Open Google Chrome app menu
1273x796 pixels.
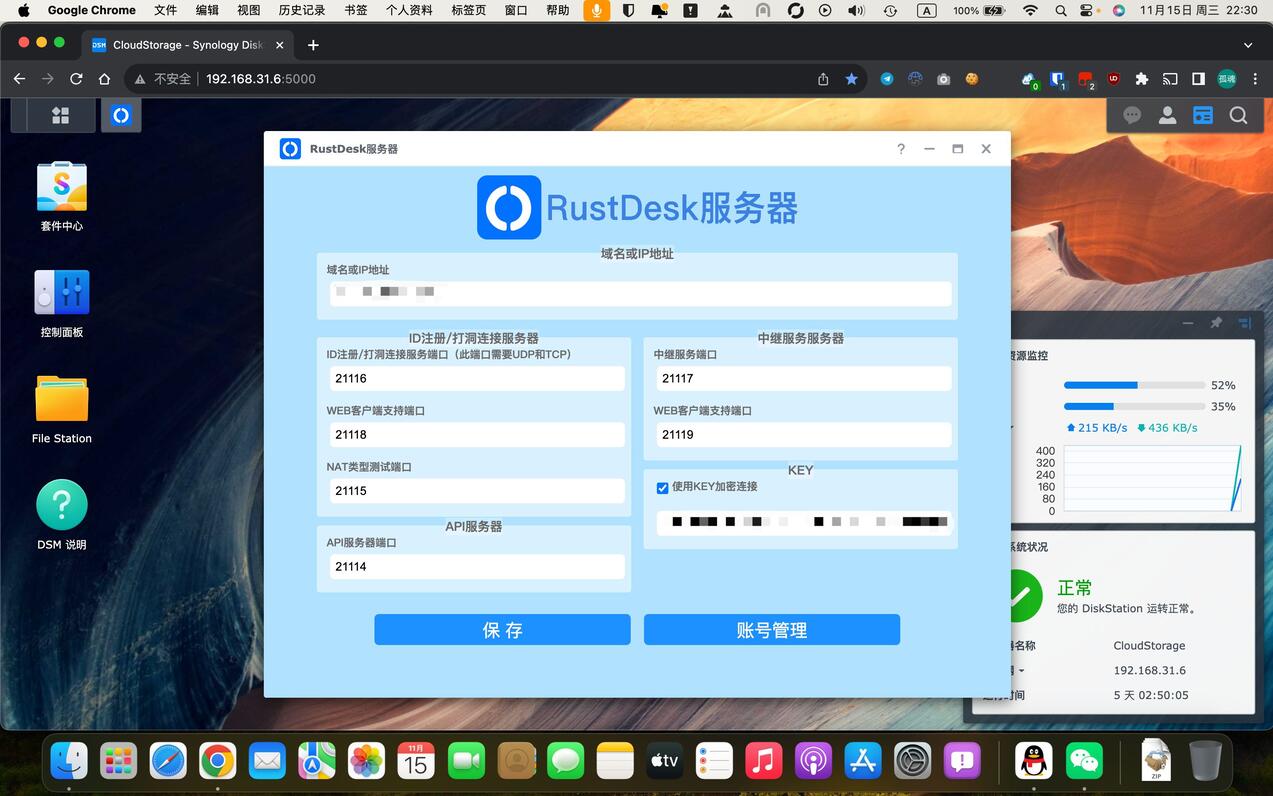click(92, 10)
